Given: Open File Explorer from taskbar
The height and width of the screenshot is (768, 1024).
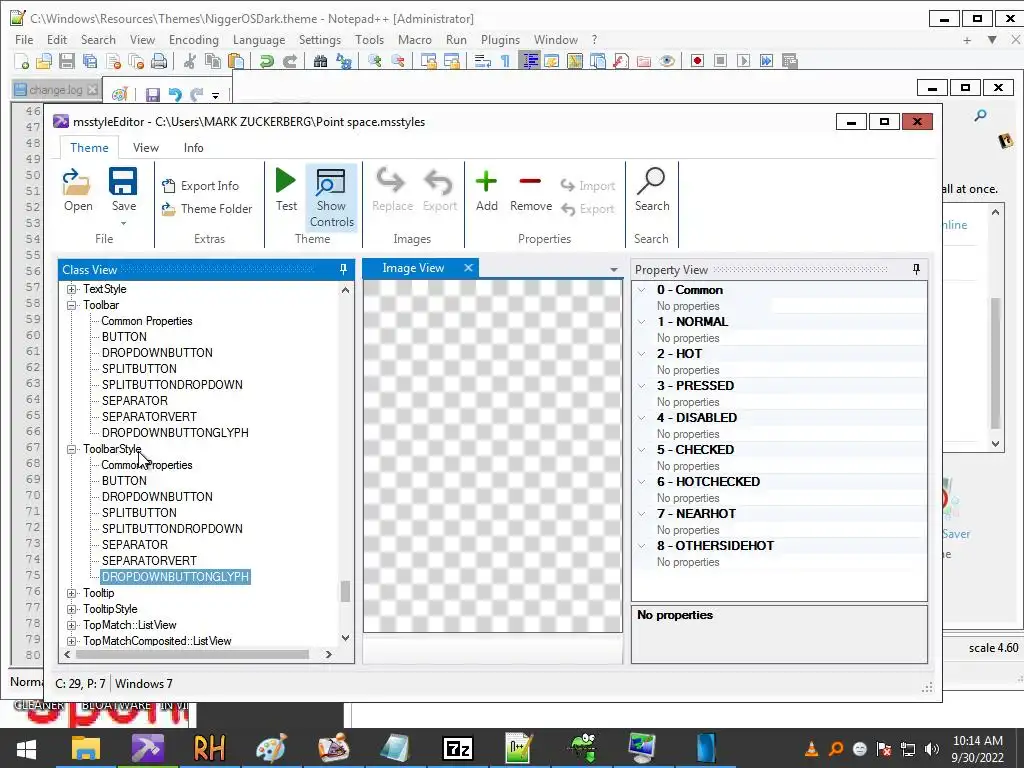Looking at the screenshot, I should click(86, 748).
